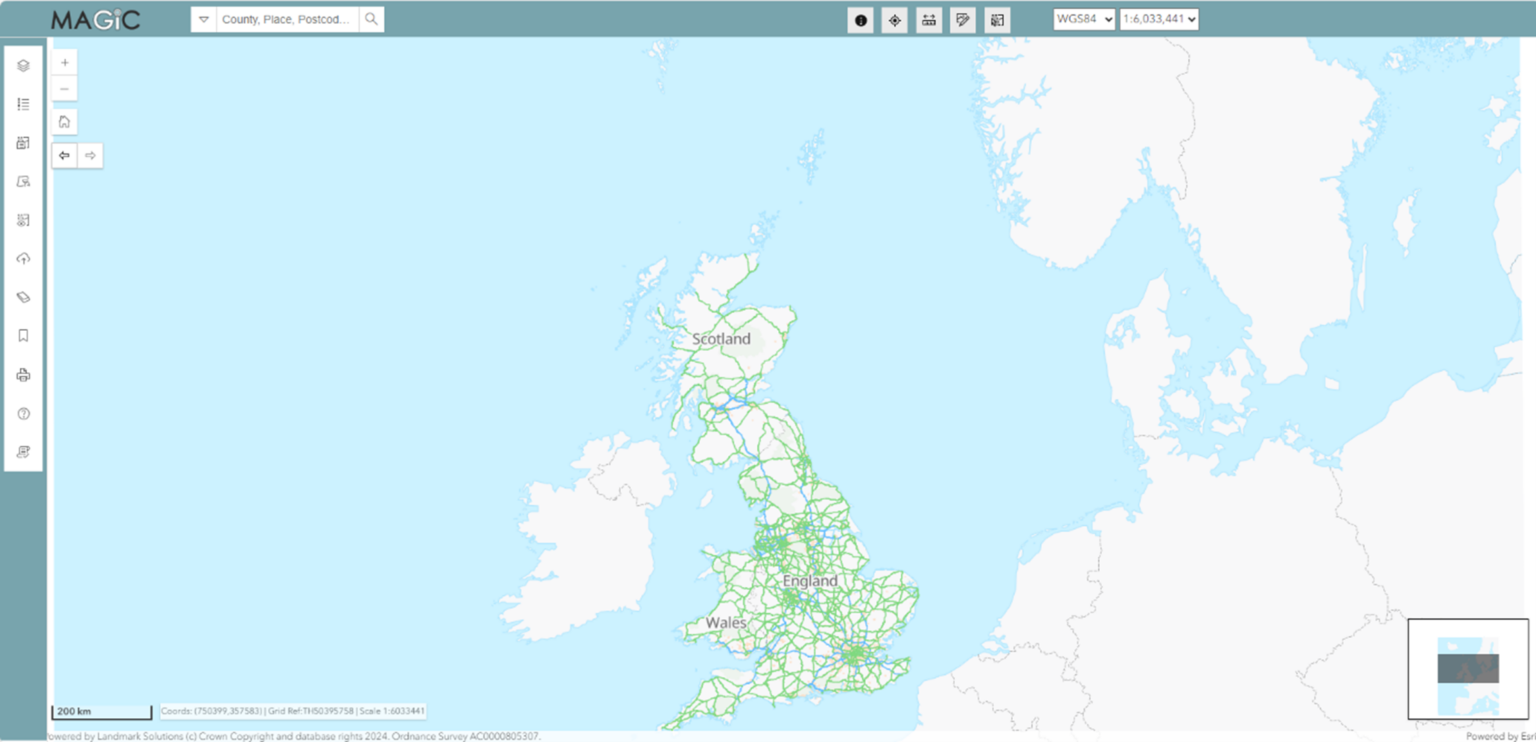The image size is (1536, 742).
Task: Open the Table of Contents layers panel
Action: coord(23,65)
